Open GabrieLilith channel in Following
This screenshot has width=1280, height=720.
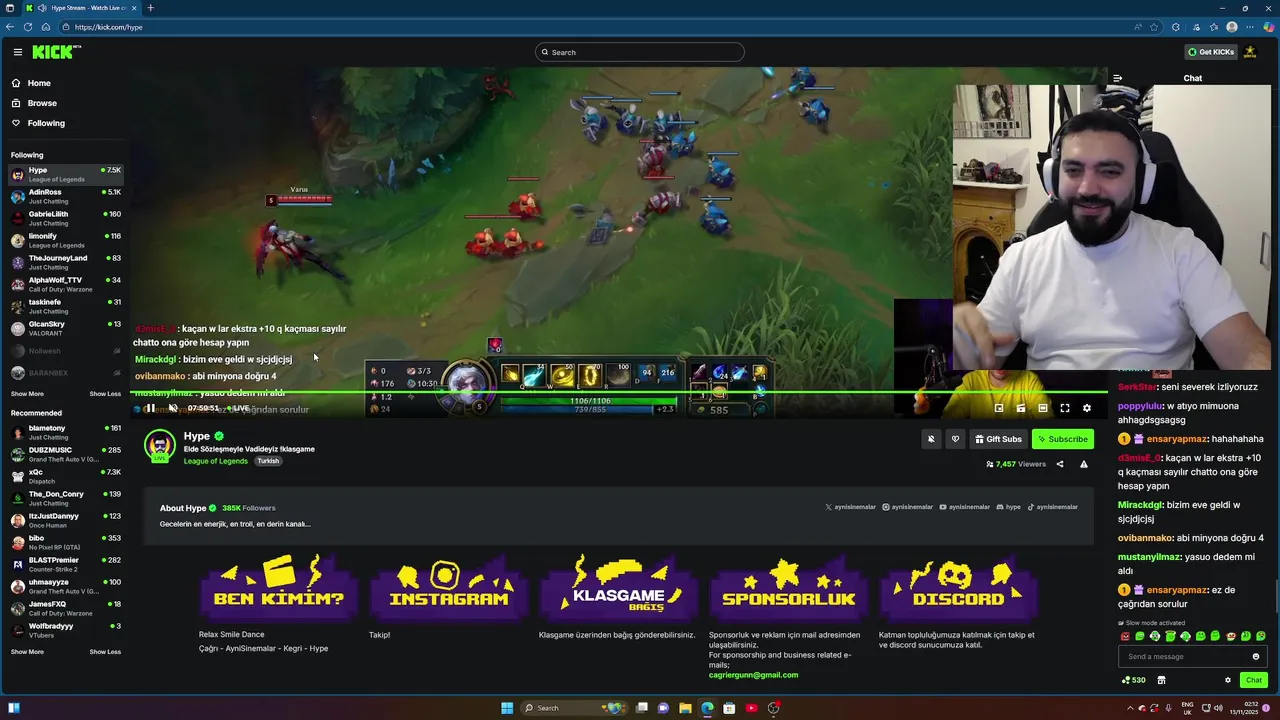coord(64,218)
